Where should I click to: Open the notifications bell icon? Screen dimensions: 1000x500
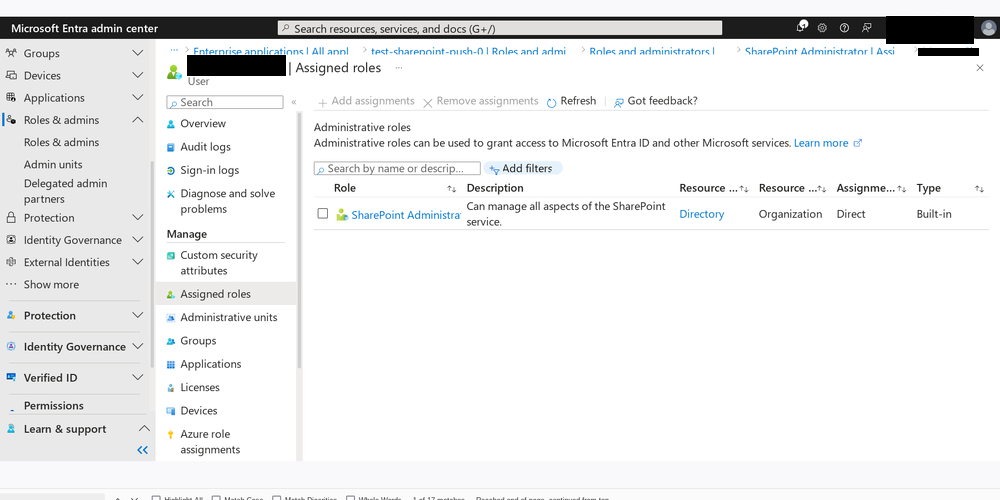coord(802,27)
